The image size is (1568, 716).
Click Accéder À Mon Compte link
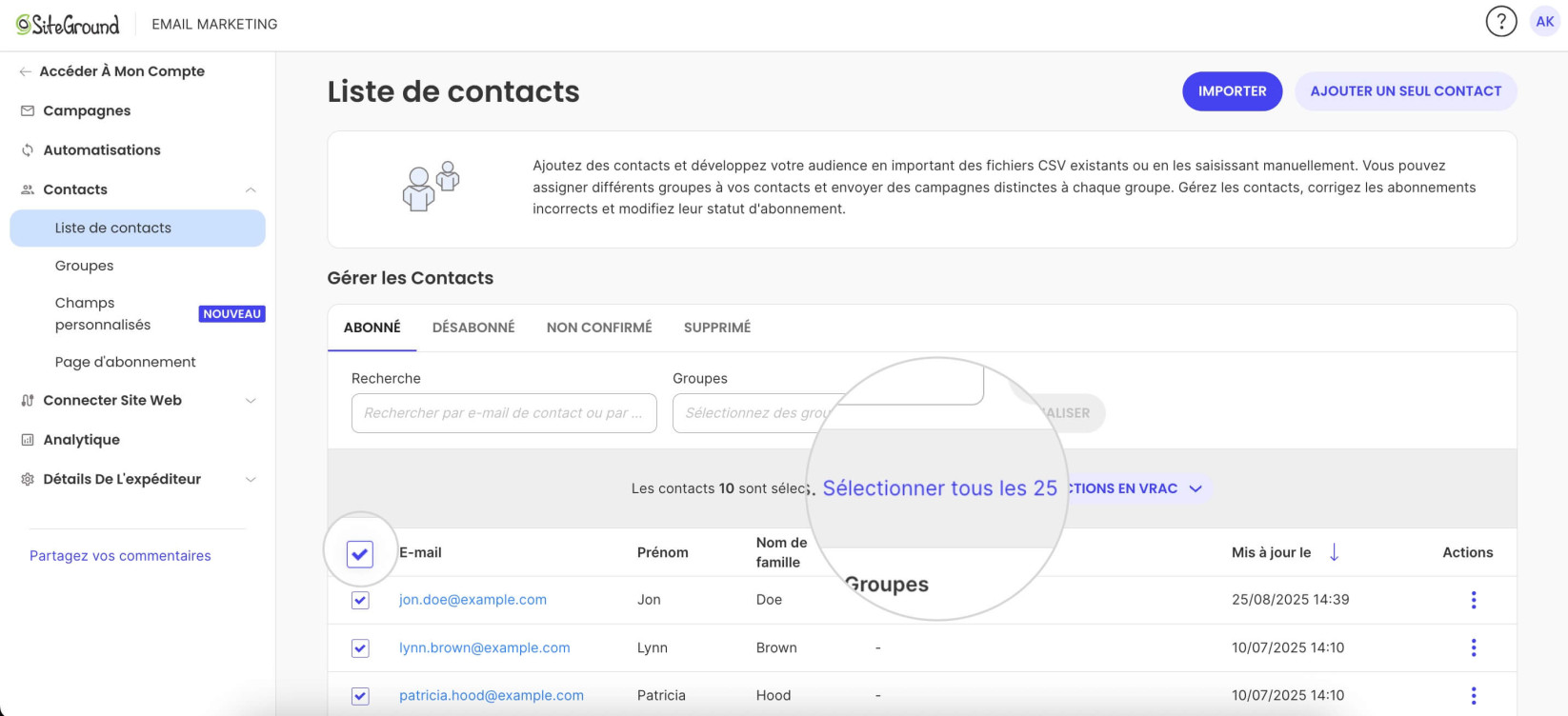click(122, 71)
